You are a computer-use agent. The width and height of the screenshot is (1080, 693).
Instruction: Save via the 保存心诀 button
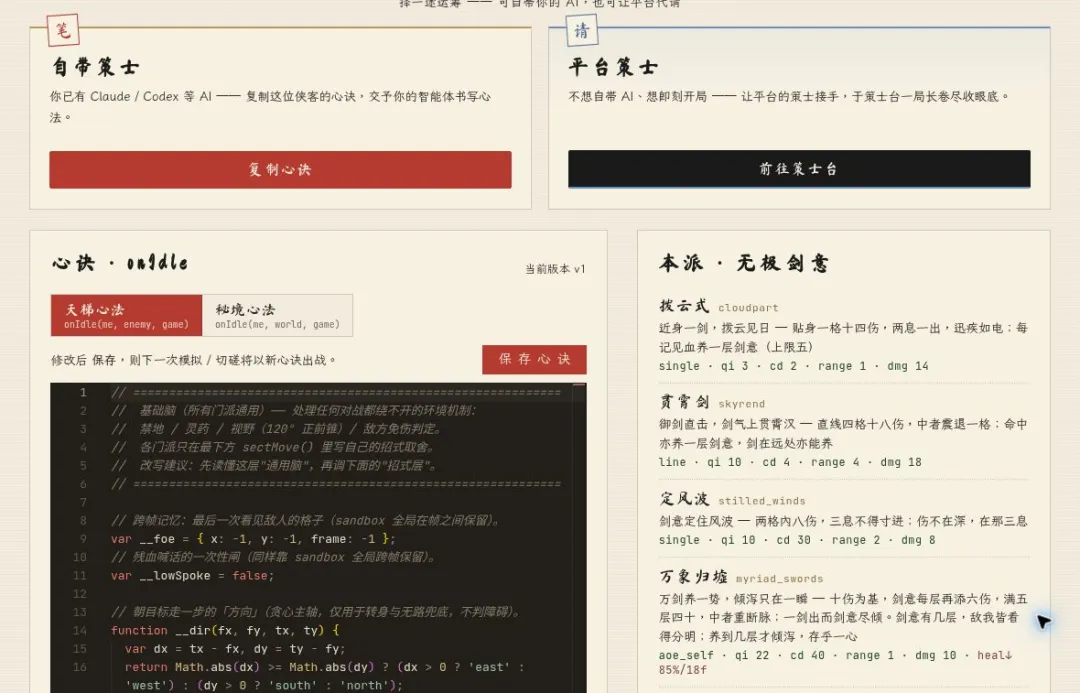[x=534, y=359]
